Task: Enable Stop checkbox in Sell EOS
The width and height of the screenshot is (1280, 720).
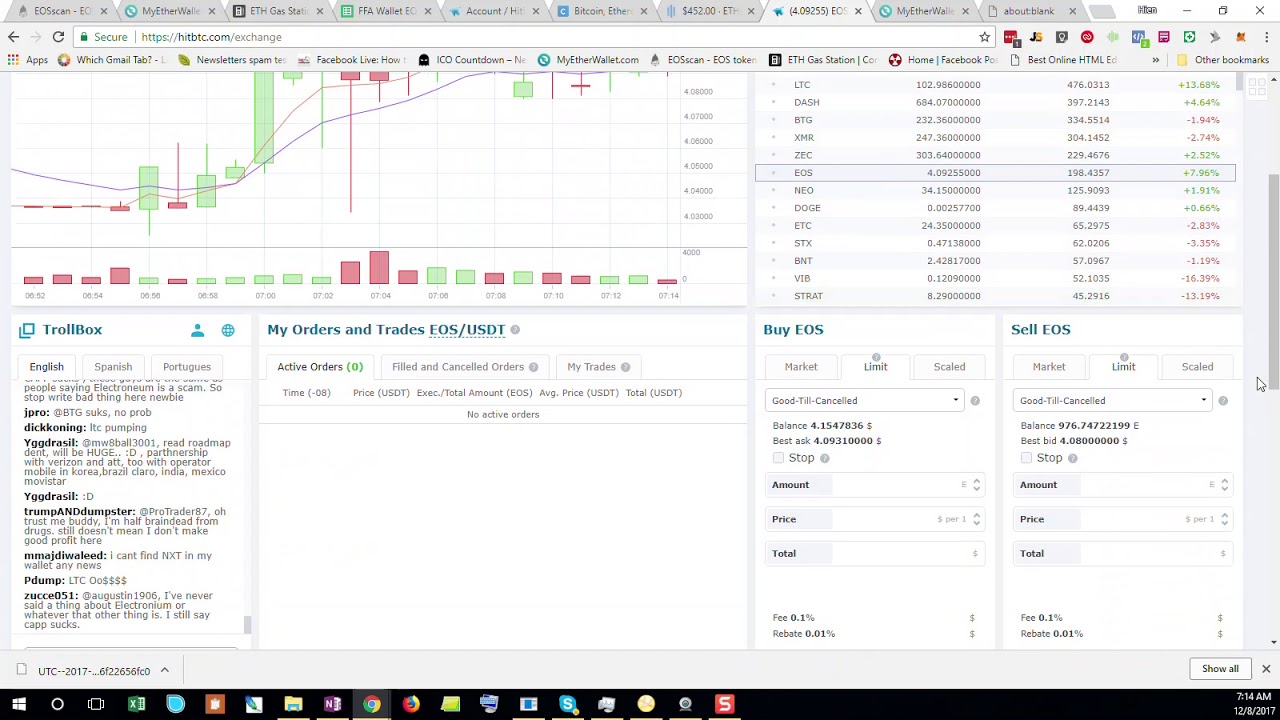Action: point(1026,458)
